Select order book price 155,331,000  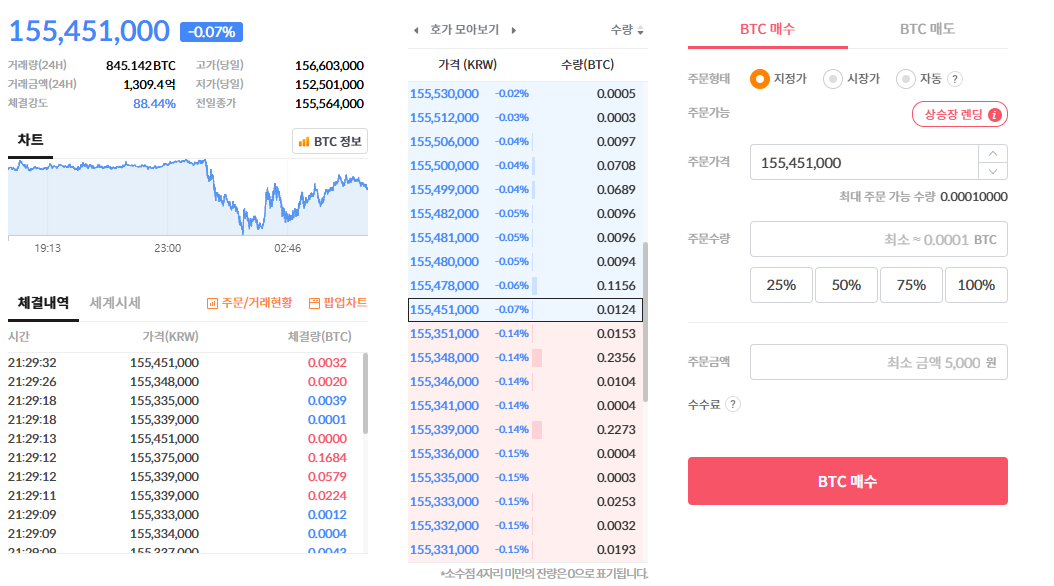[444, 550]
